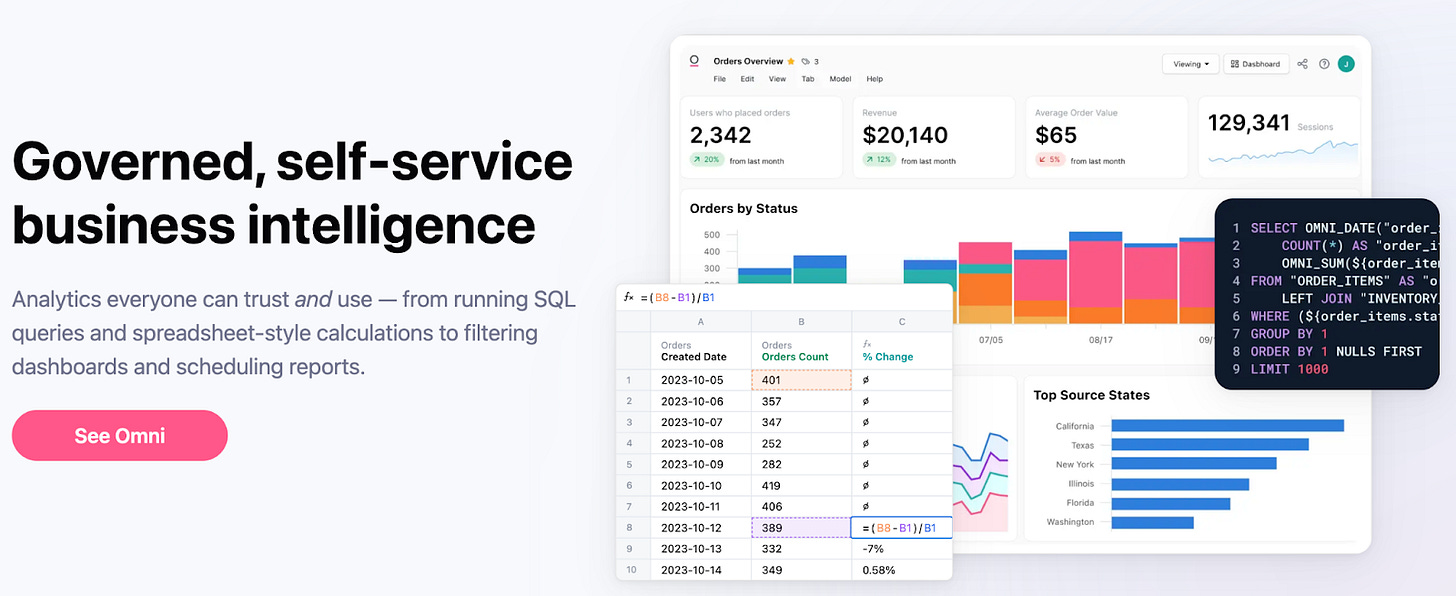Open the Tab menu

(x=808, y=79)
